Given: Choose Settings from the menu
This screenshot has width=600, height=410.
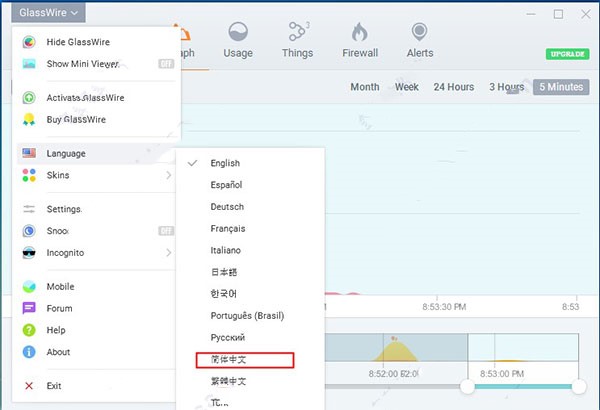Looking at the screenshot, I should point(64,209).
